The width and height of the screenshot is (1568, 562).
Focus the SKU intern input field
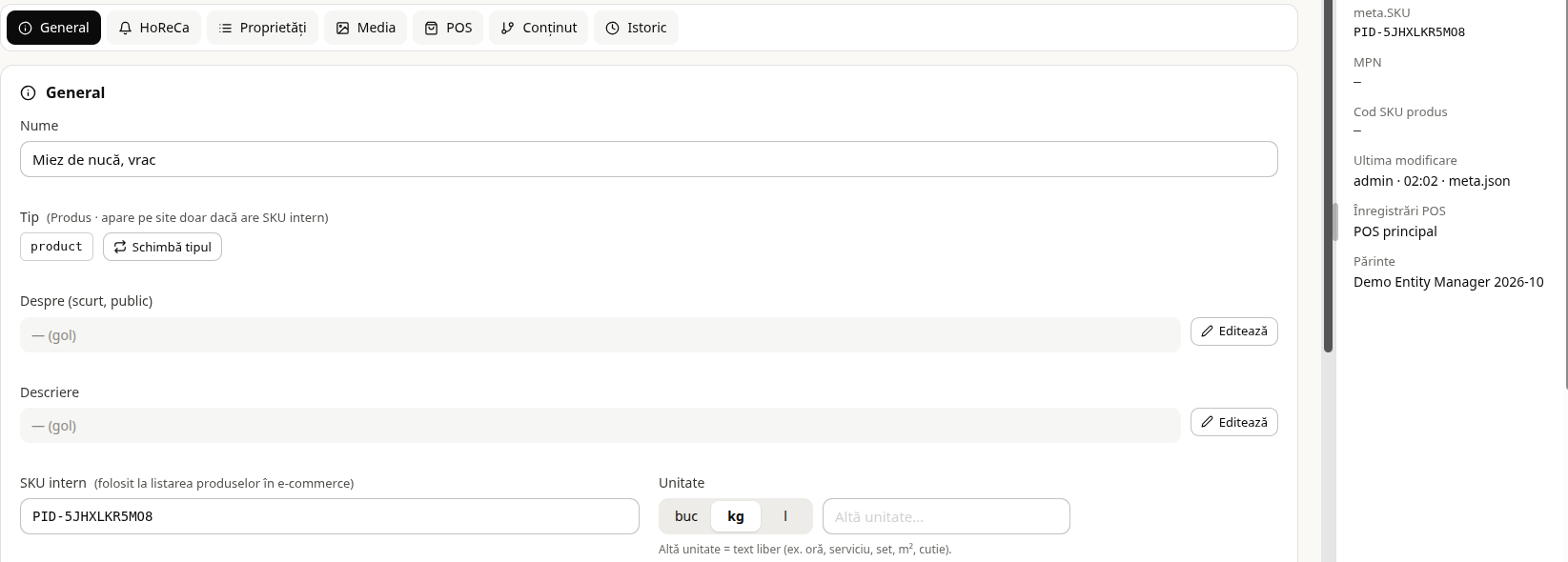tap(329, 516)
